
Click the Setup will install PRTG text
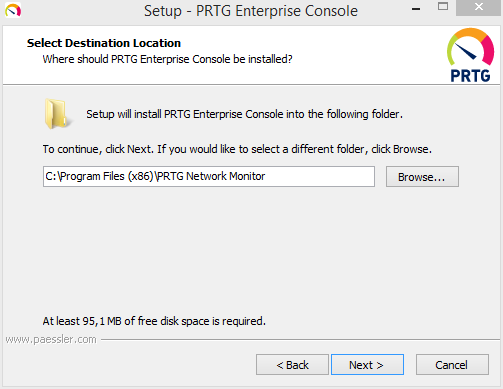pyautogui.click(x=244, y=114)
